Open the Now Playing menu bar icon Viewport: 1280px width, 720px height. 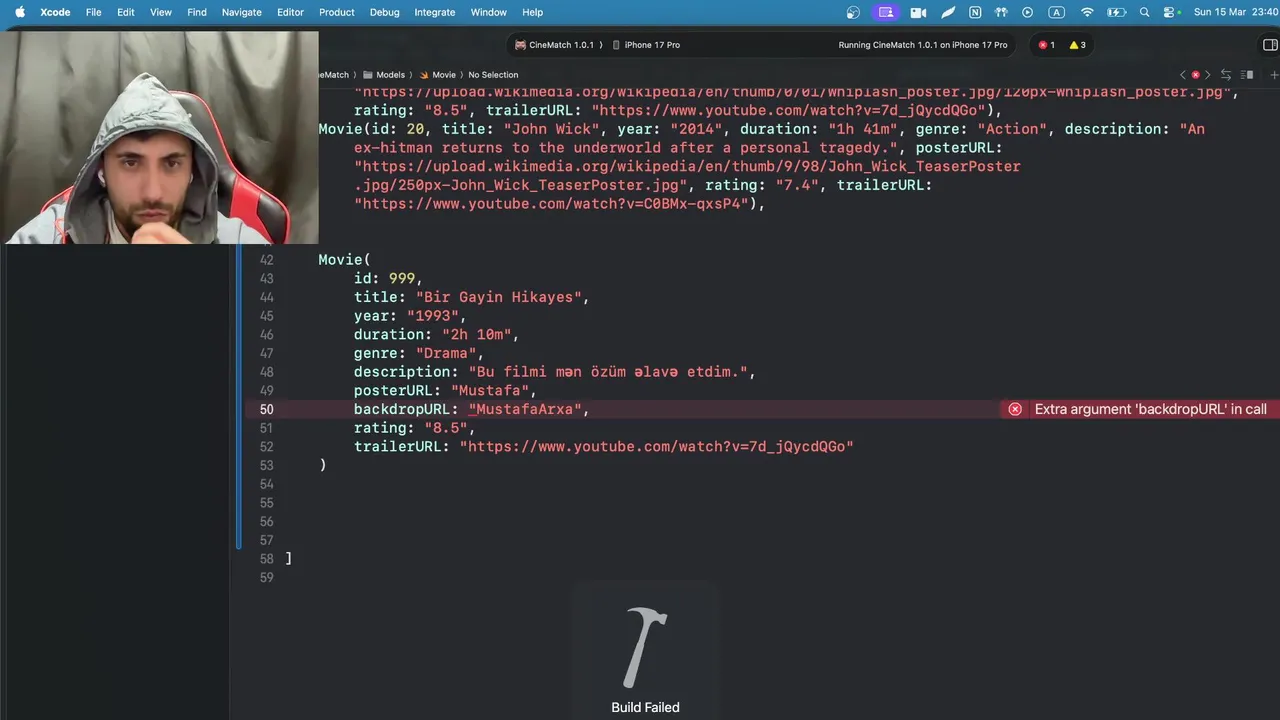1028,12
